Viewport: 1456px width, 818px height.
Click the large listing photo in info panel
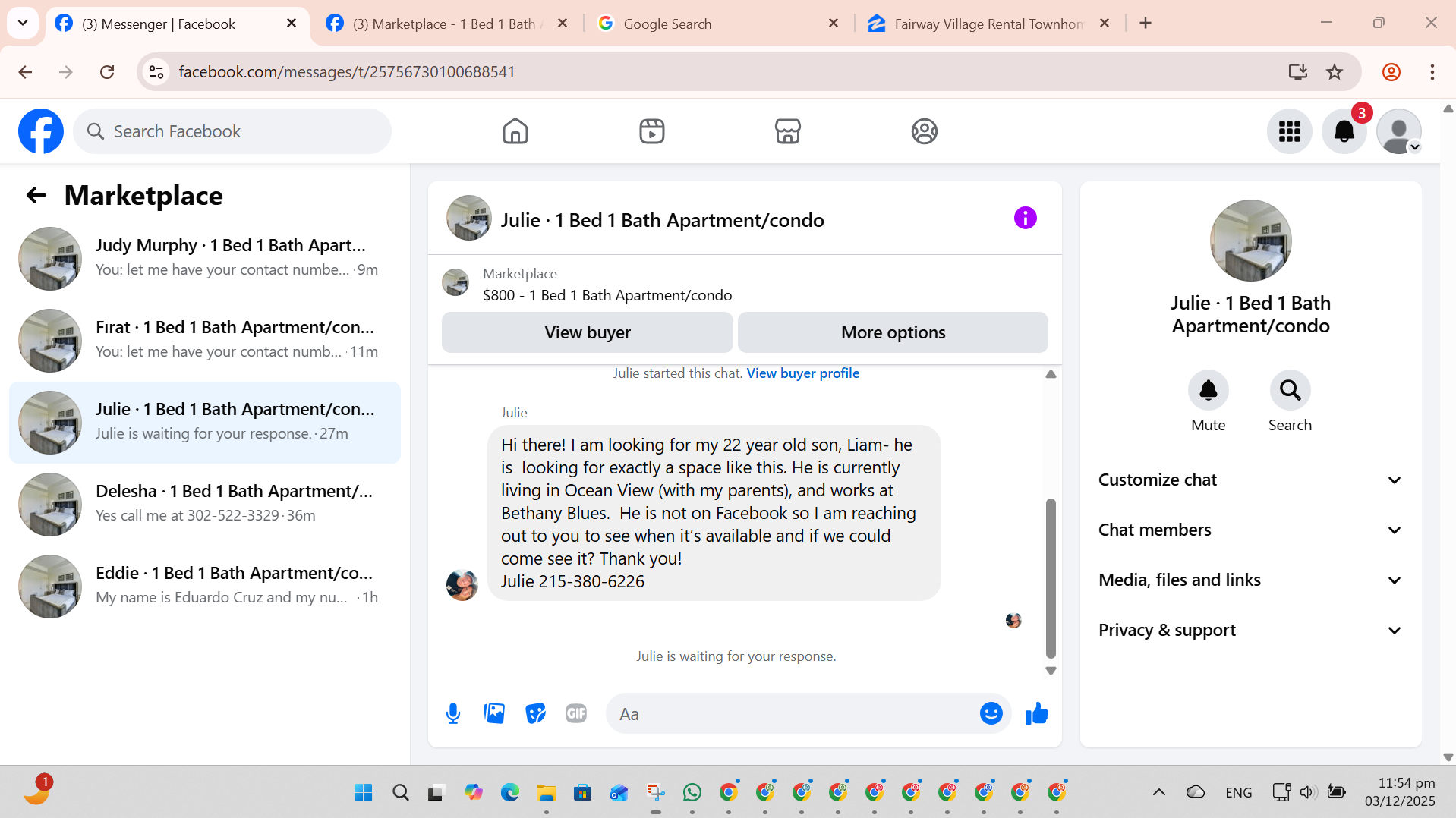(x=1250, y=241)
